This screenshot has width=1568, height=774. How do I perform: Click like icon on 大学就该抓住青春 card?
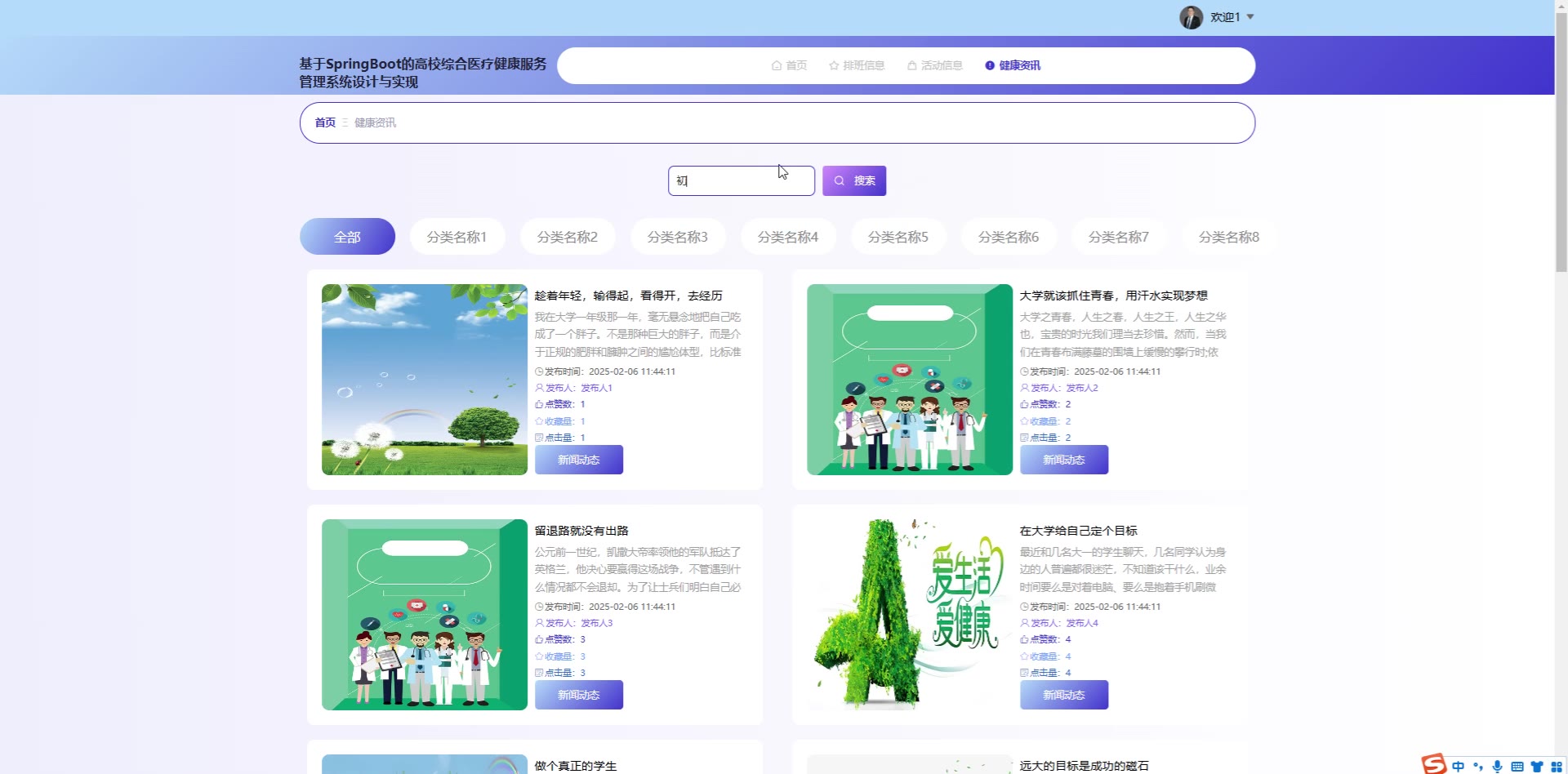coord(1024,404)
